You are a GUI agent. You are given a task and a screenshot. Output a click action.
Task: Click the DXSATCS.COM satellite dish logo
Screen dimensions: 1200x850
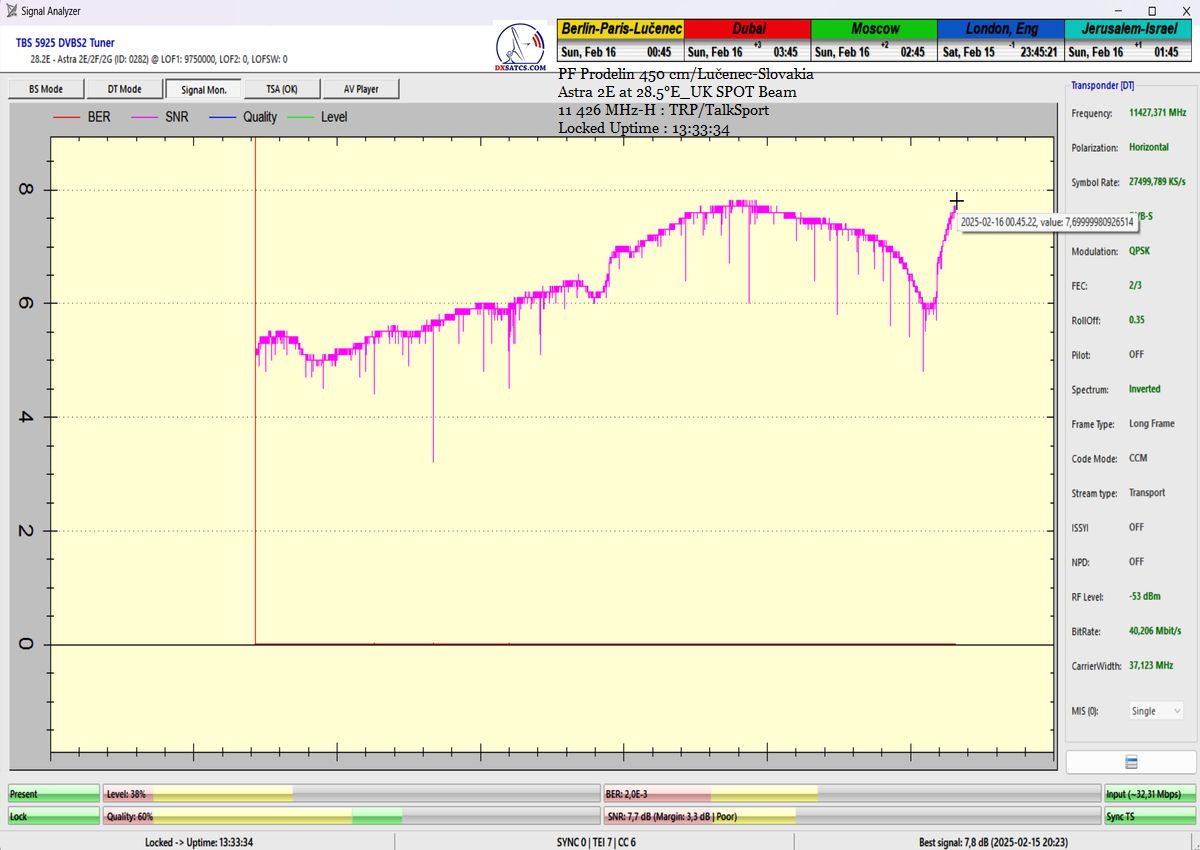[x=520, y=46]
